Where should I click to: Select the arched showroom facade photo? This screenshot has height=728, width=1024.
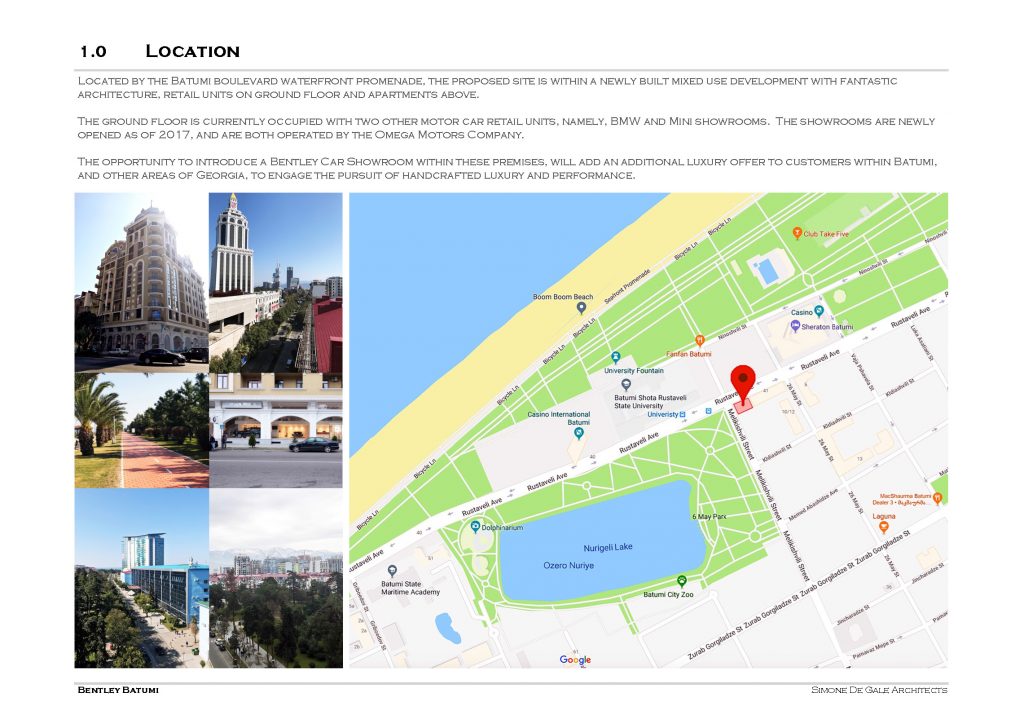click(276, 430)
